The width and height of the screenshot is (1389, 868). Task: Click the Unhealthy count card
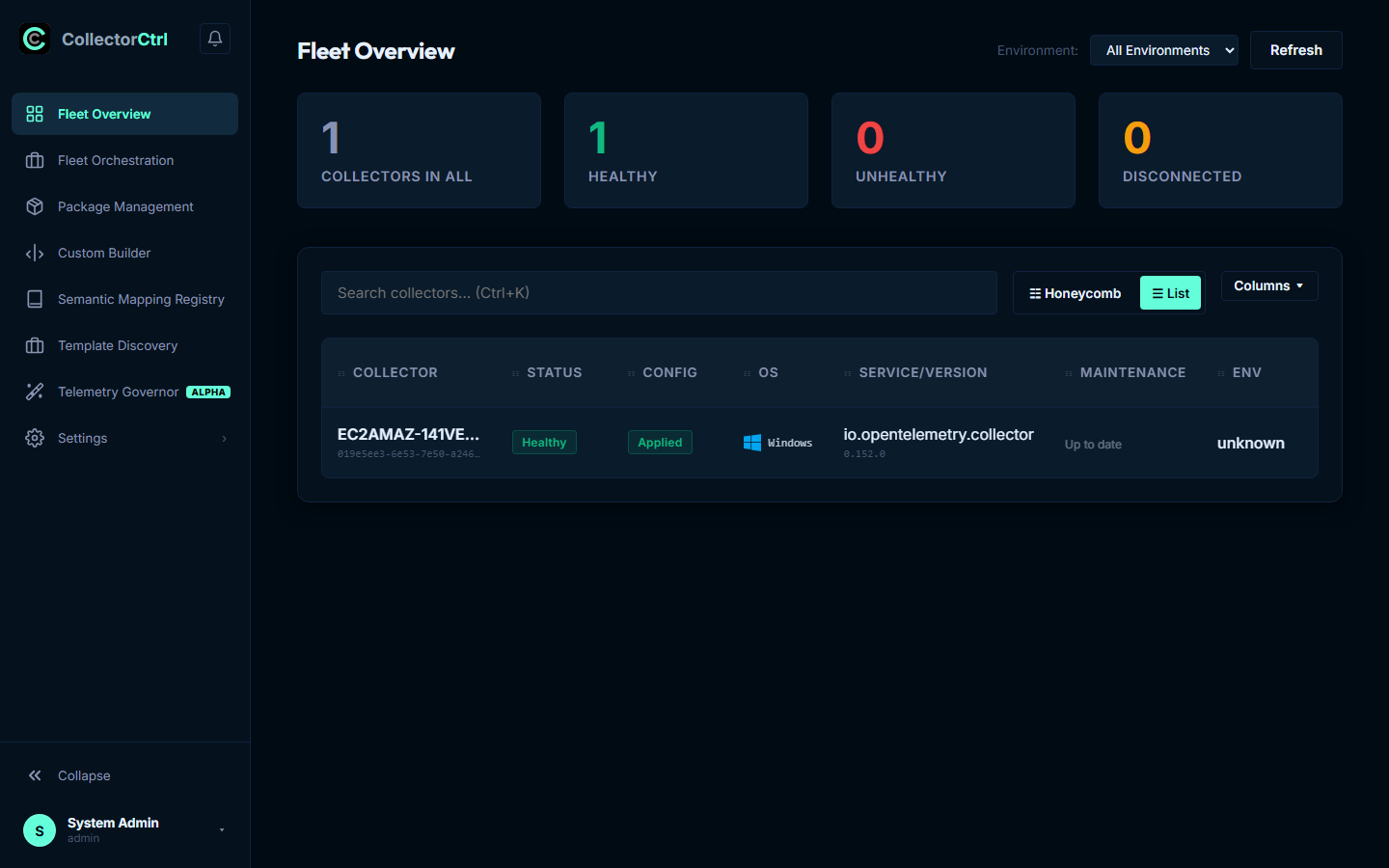click(953, 150)
